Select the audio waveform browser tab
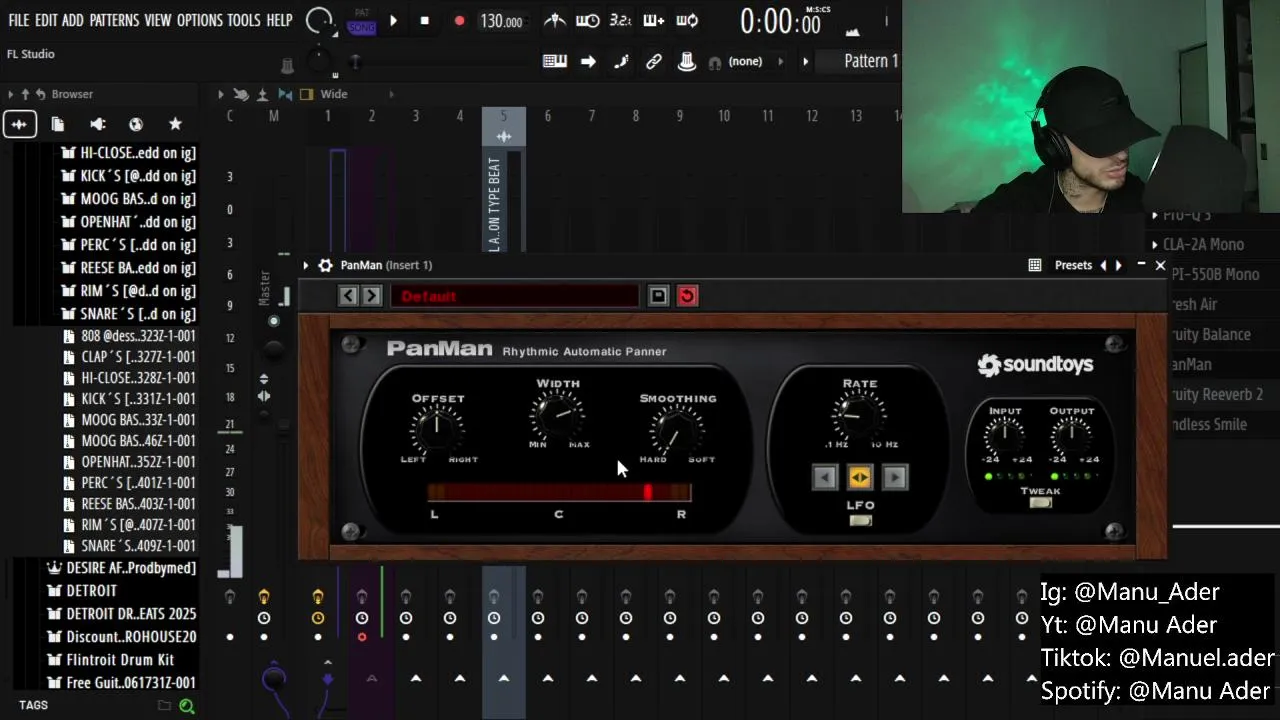Screen dimensions: 1280x720 click(x=19, y=124)
